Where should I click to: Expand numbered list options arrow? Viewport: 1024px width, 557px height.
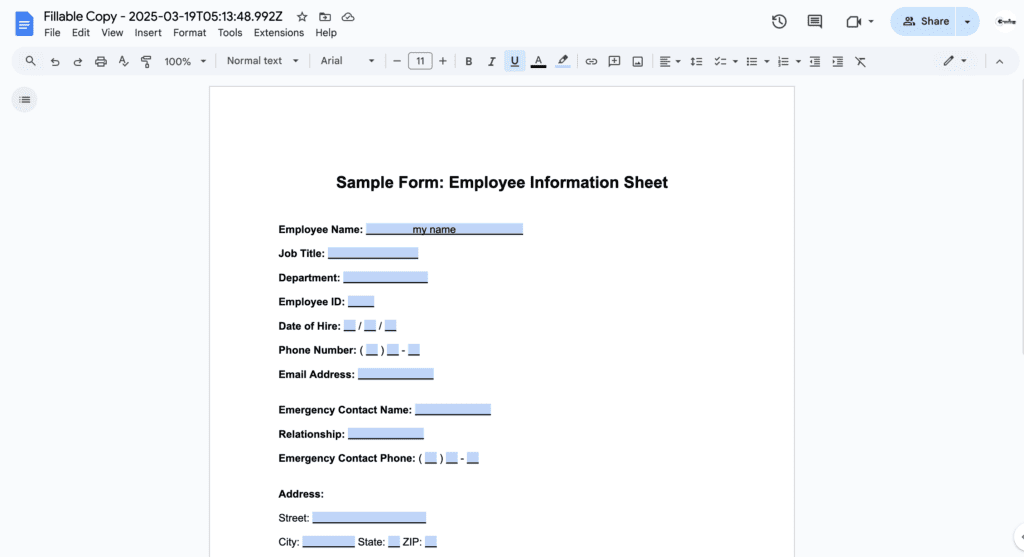coord(798,62)
